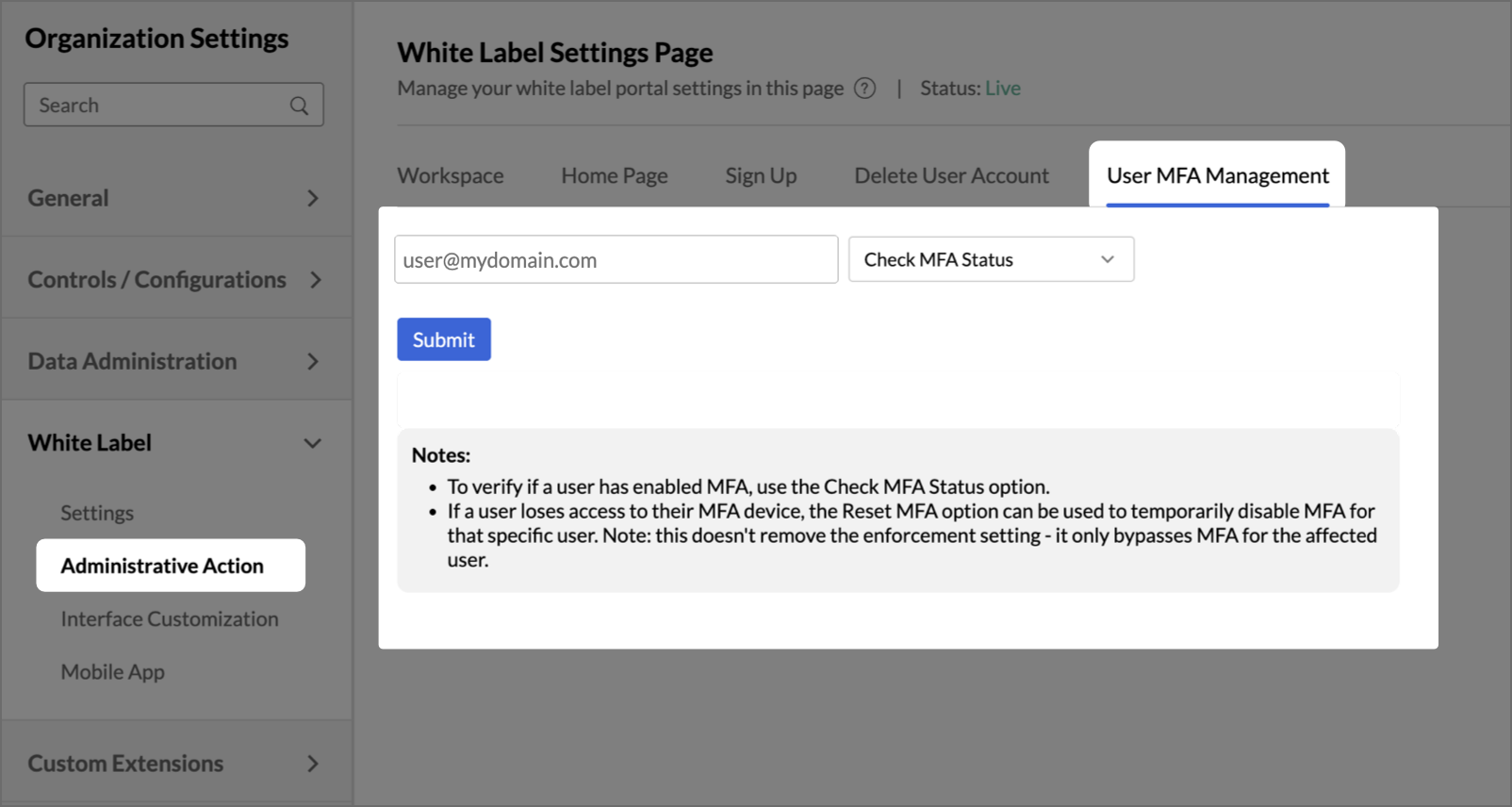
Task: Open Interface Customization in the sidebar
Action: coord(170,619)
